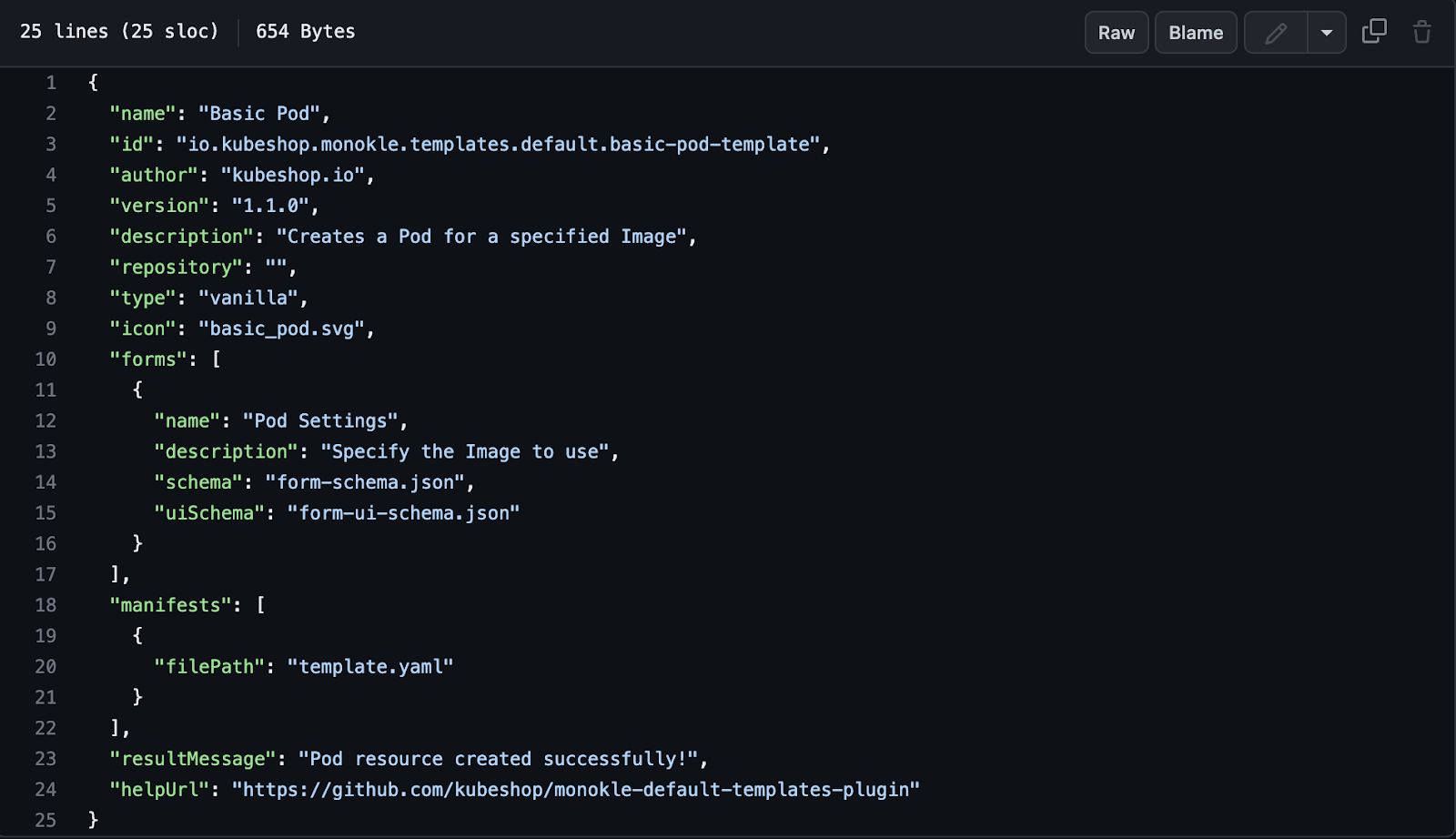This screenshot has width=1456, height=839.
Task: Select line number 5 for version
Action: [51, 206]
